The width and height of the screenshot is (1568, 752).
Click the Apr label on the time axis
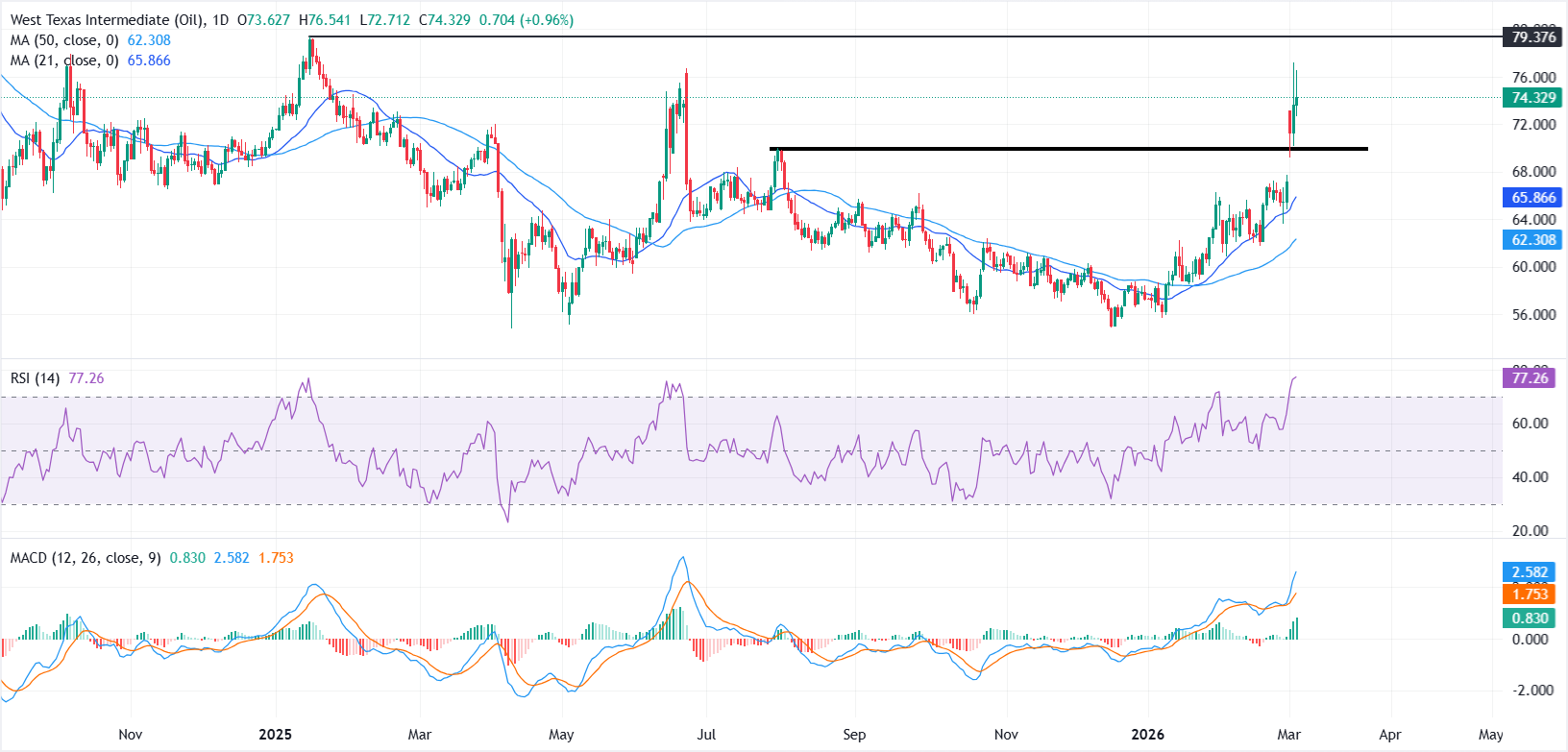pyautogui.click(x=1390, y=735)
